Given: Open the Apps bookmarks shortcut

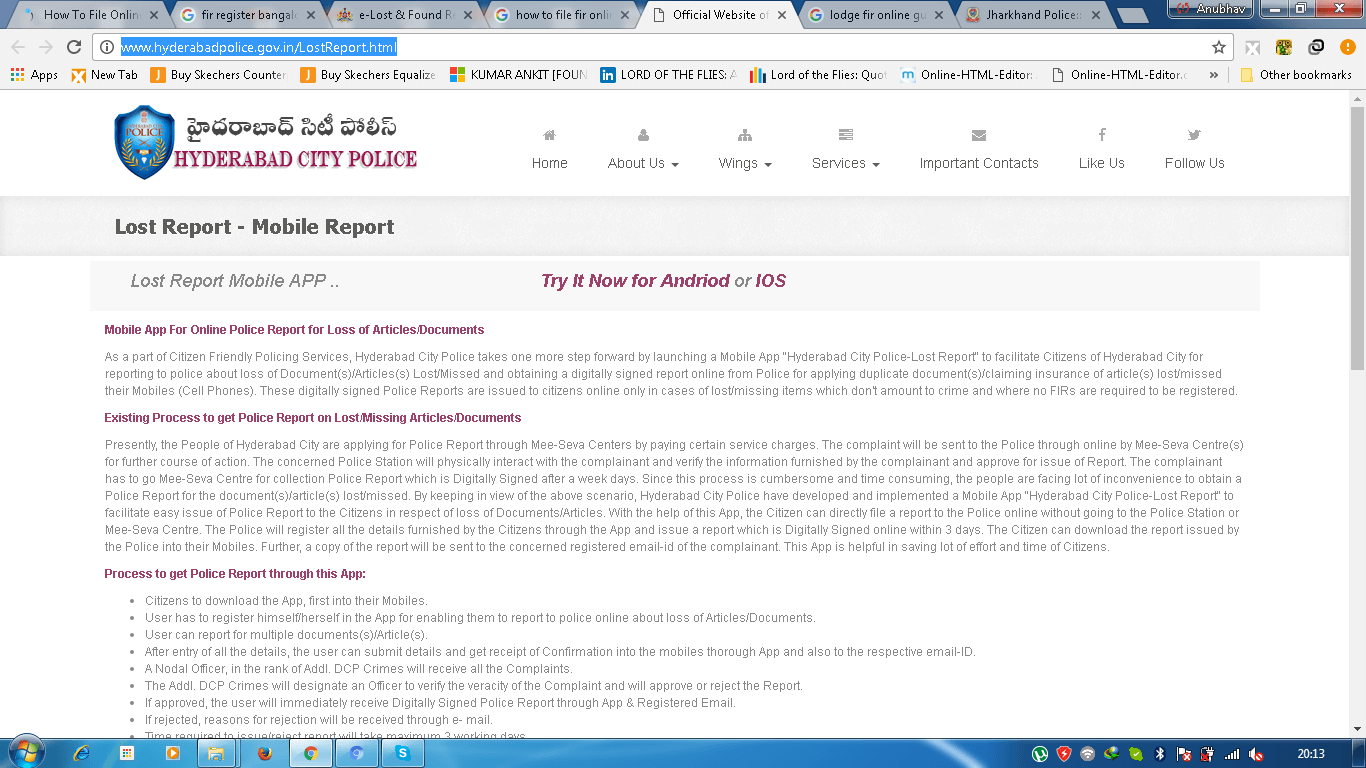Looking at the screenshot, I should 34,75.
